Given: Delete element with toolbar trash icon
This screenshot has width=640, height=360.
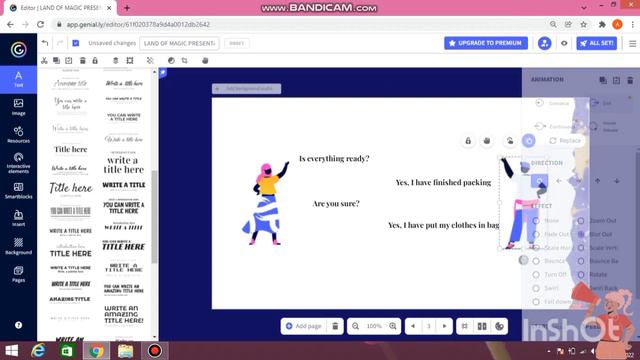Looking at the screenshot, I should 82,60.
